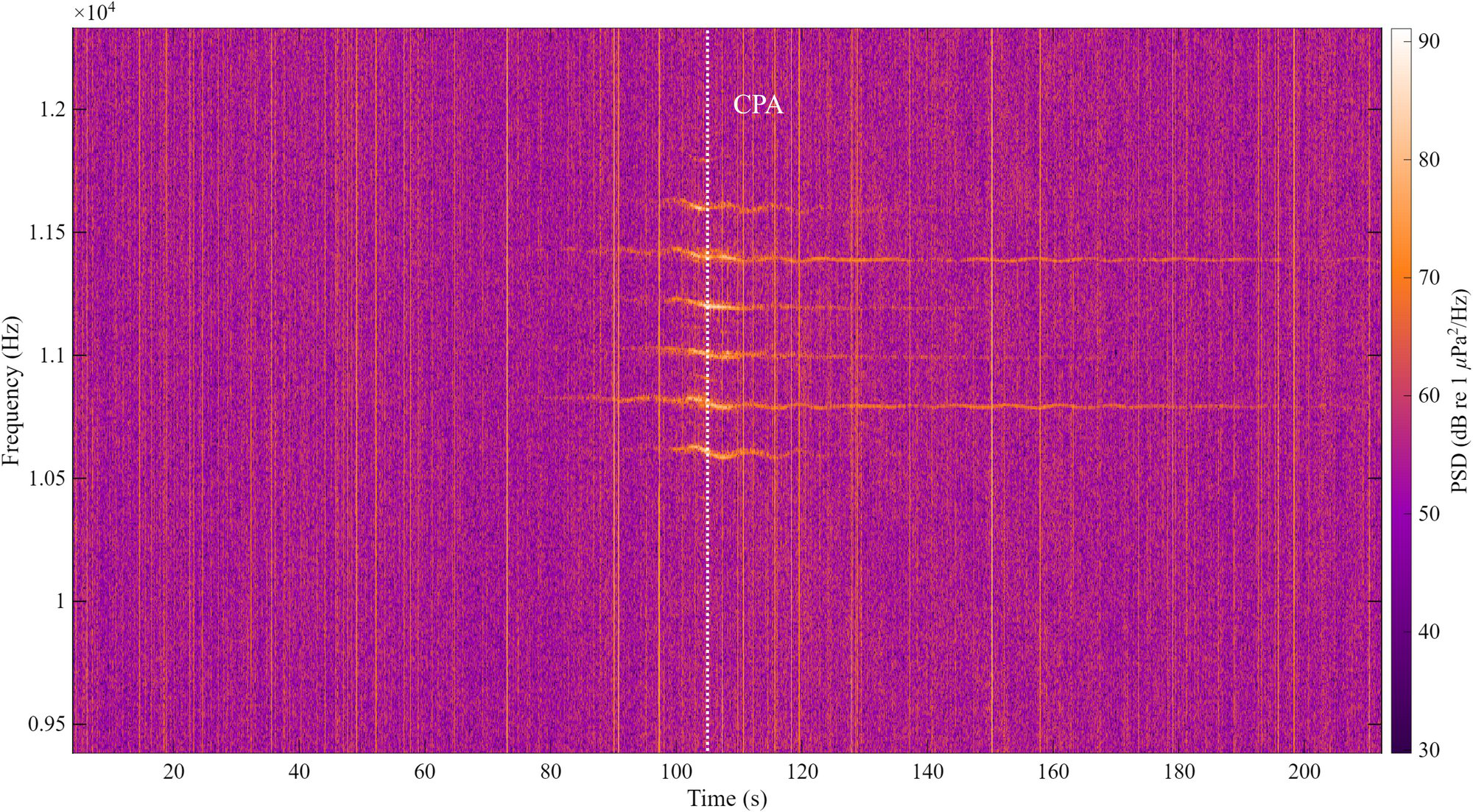Click the 70 value on the colorbar
This screenshot has width=1473, height=812.
point(1429,278)
